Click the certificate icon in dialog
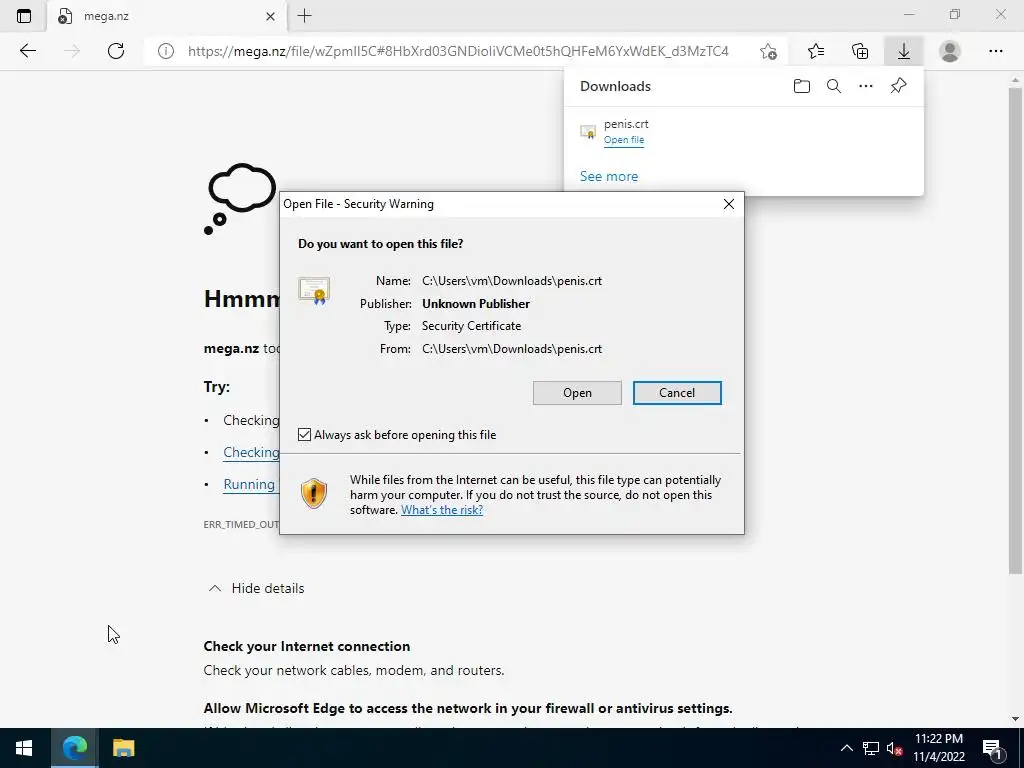Viewport: 1024px width, 768px height. click(314, 291)
